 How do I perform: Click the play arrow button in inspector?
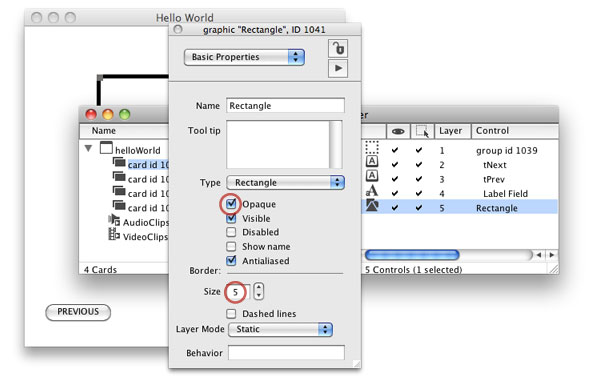(x=338, y=68)
